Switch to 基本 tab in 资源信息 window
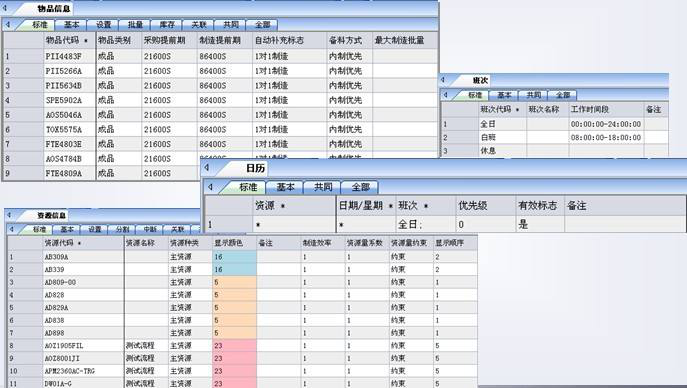 [67, 229]
